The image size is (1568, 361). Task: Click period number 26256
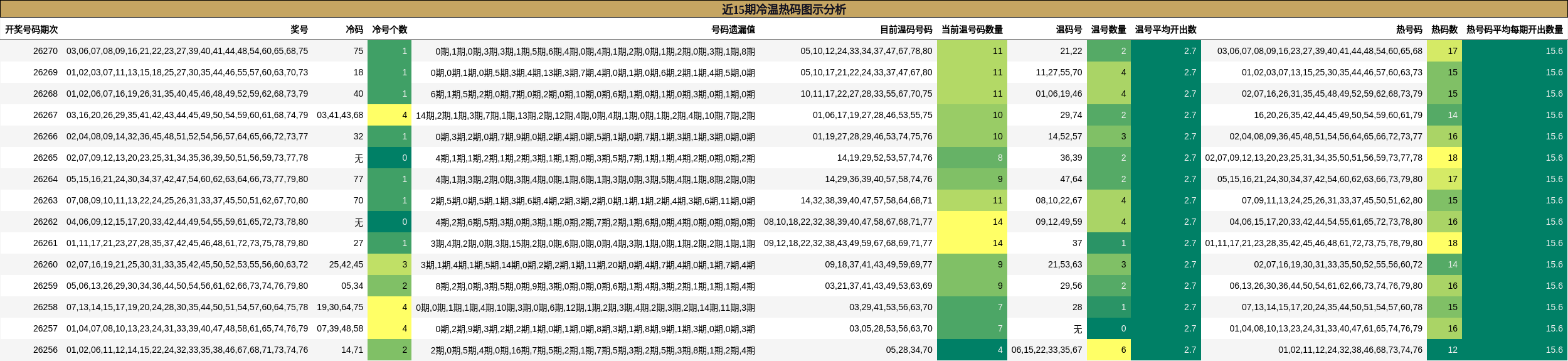[x=45, y=350]
